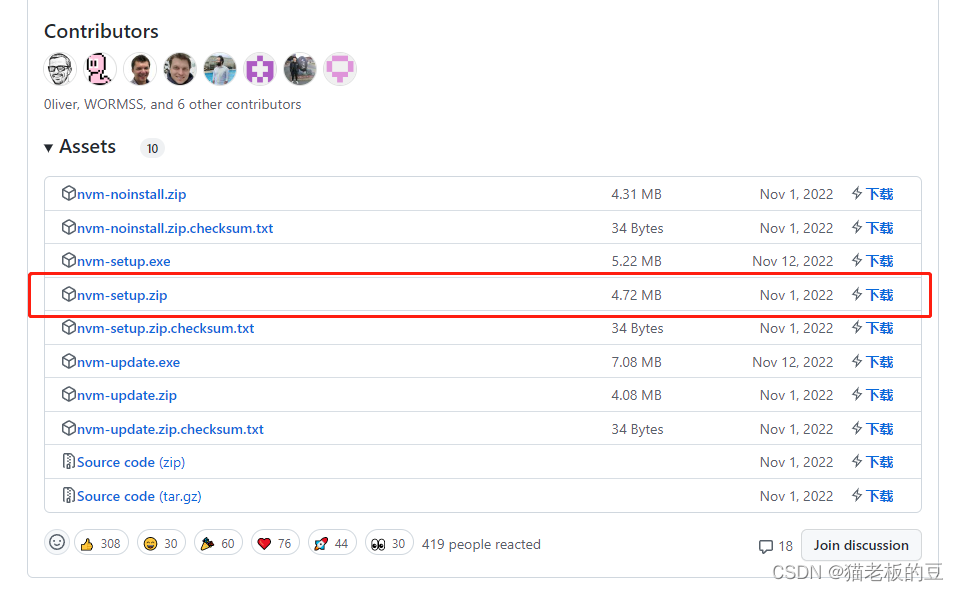Click lightning icon in nvm-update.exe row
This screenshot has height=591, width=959.
click(x=857, y=362)
